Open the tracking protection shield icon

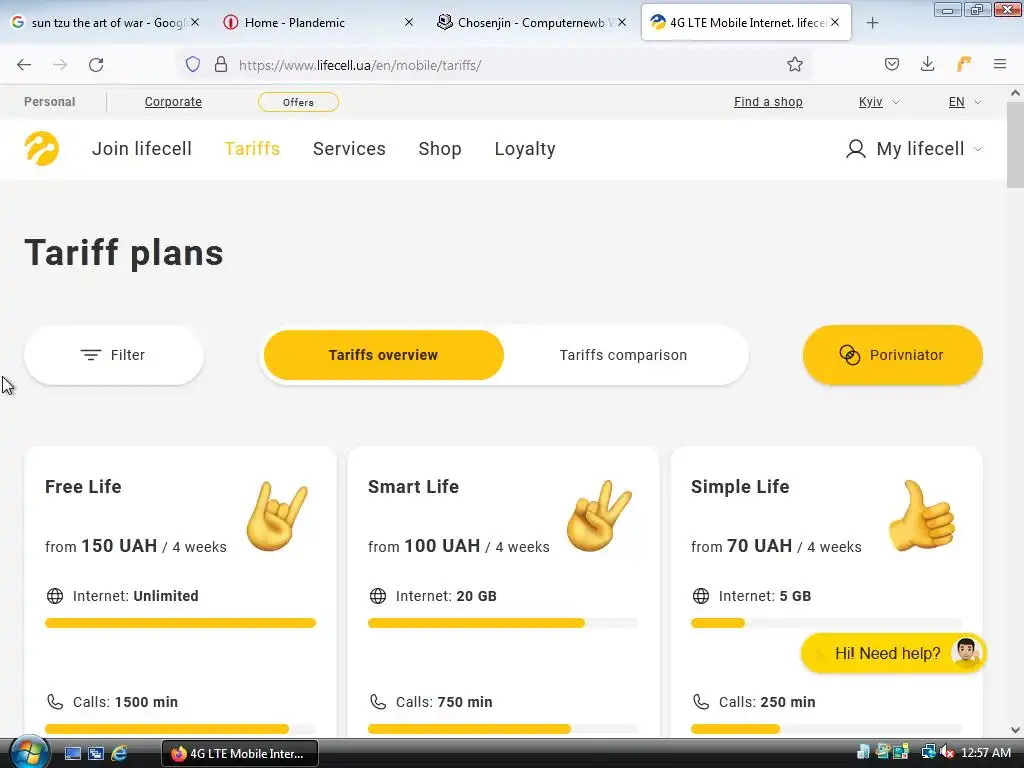tap(193, 65)
